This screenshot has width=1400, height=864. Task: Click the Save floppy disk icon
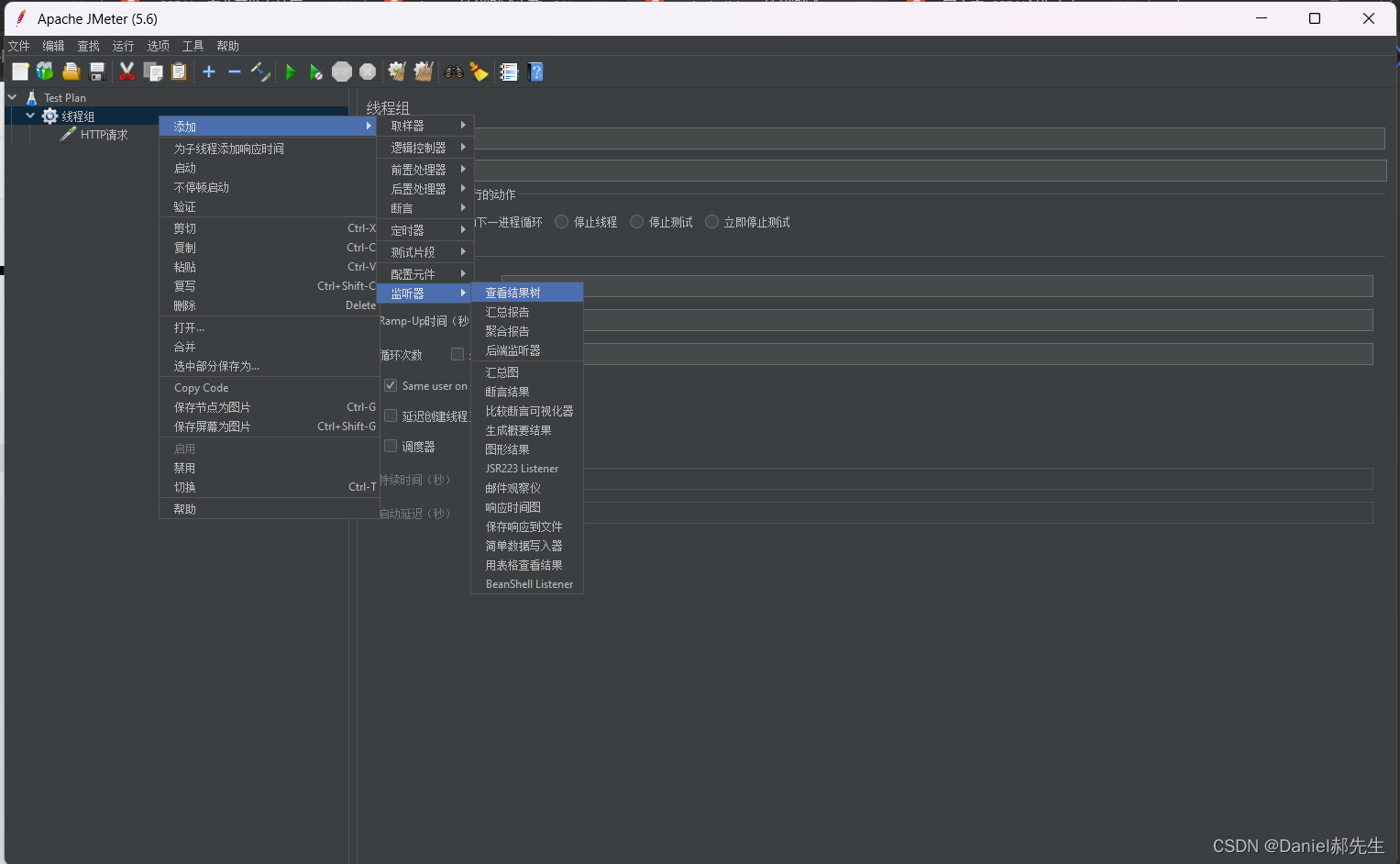97,72
